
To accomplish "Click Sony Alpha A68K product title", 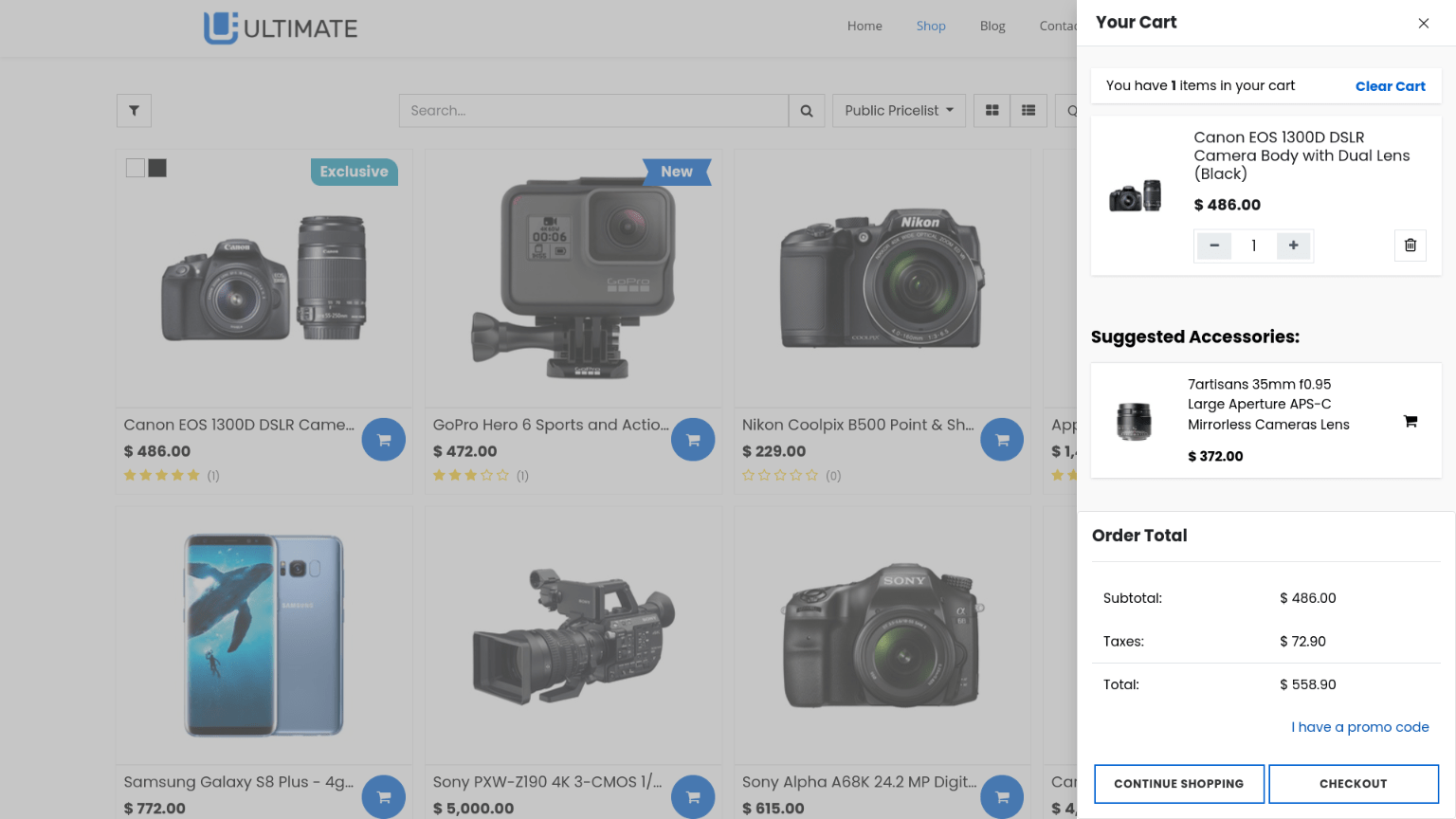I will click(859, 782).
